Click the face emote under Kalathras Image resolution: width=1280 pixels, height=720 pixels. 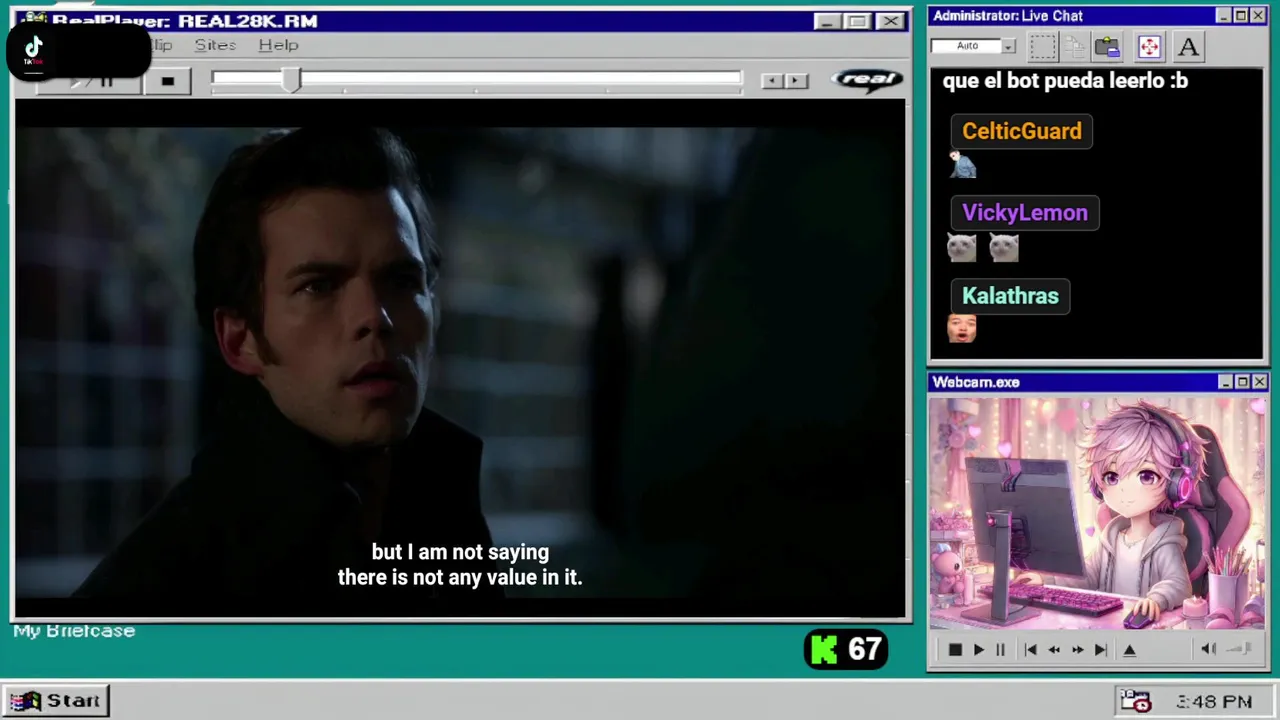tap(962, 328)
